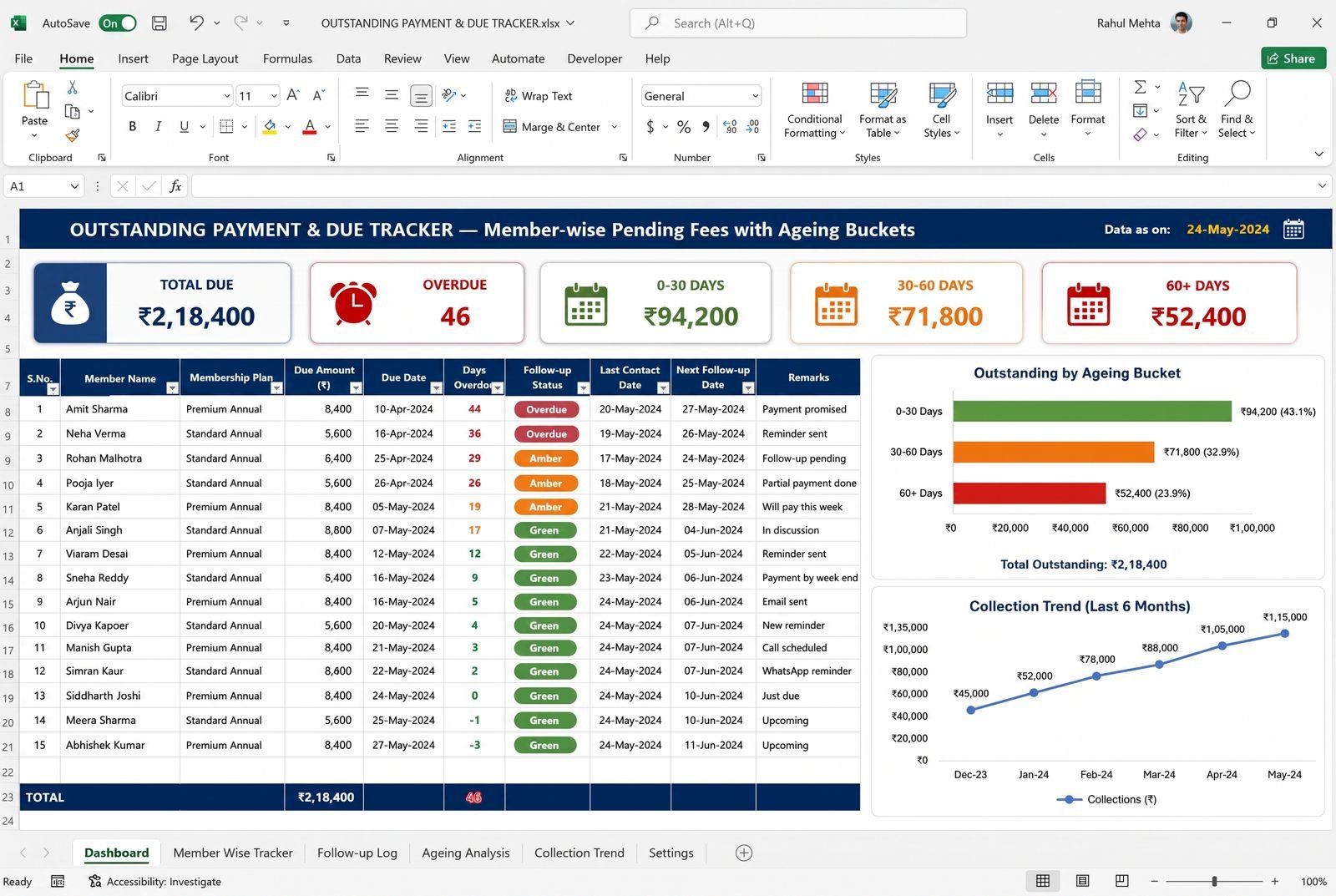Open Sort & Filter tool
This screenshot has width=1336, height=896.
tap(1191, 109)
